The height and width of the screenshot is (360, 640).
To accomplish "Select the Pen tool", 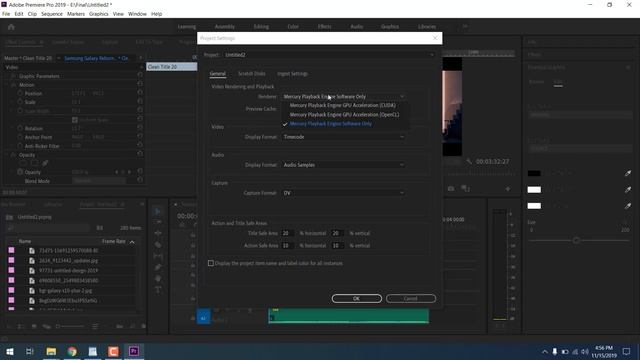I will tap(158, 267).
